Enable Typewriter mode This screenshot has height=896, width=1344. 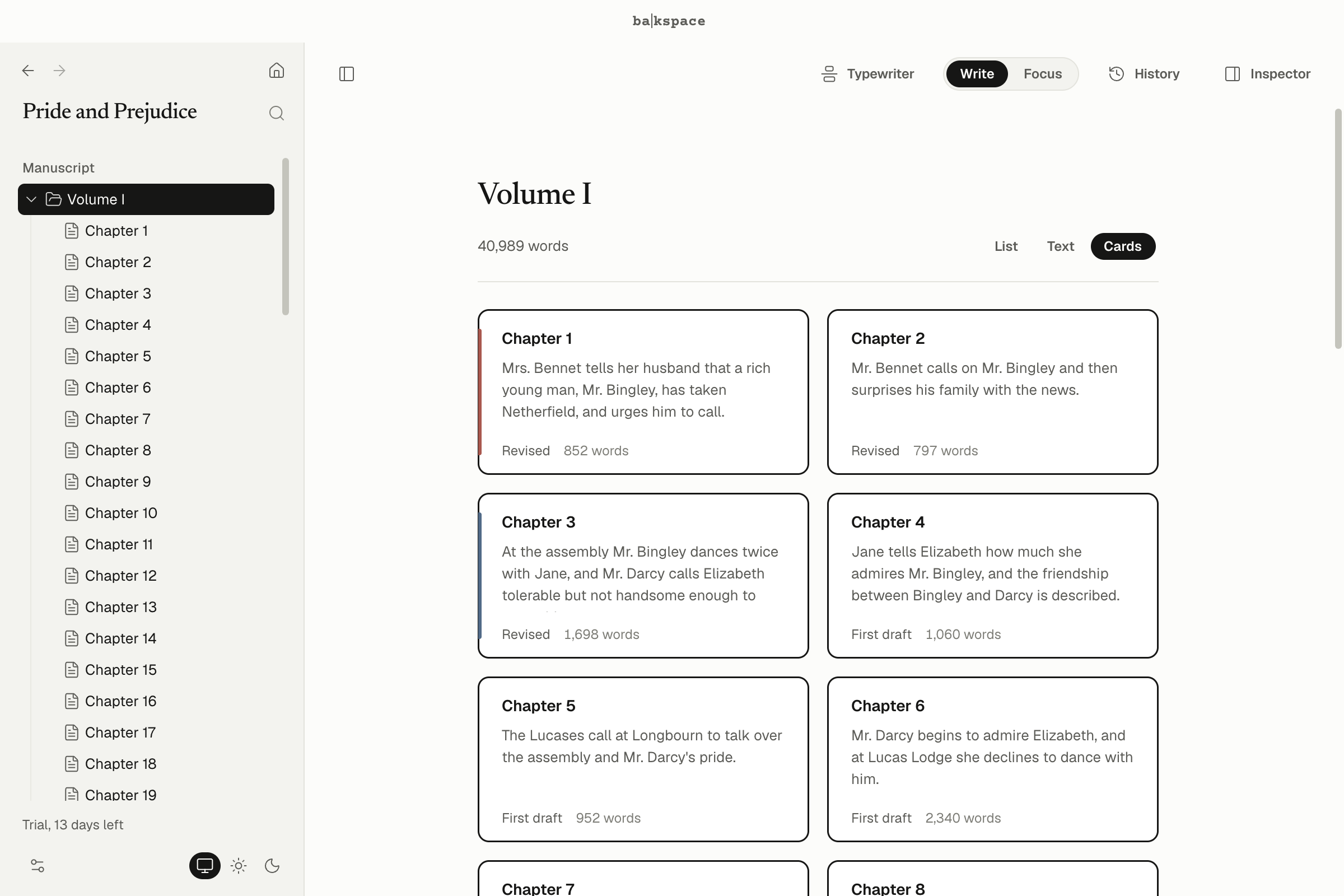[867, 74]
